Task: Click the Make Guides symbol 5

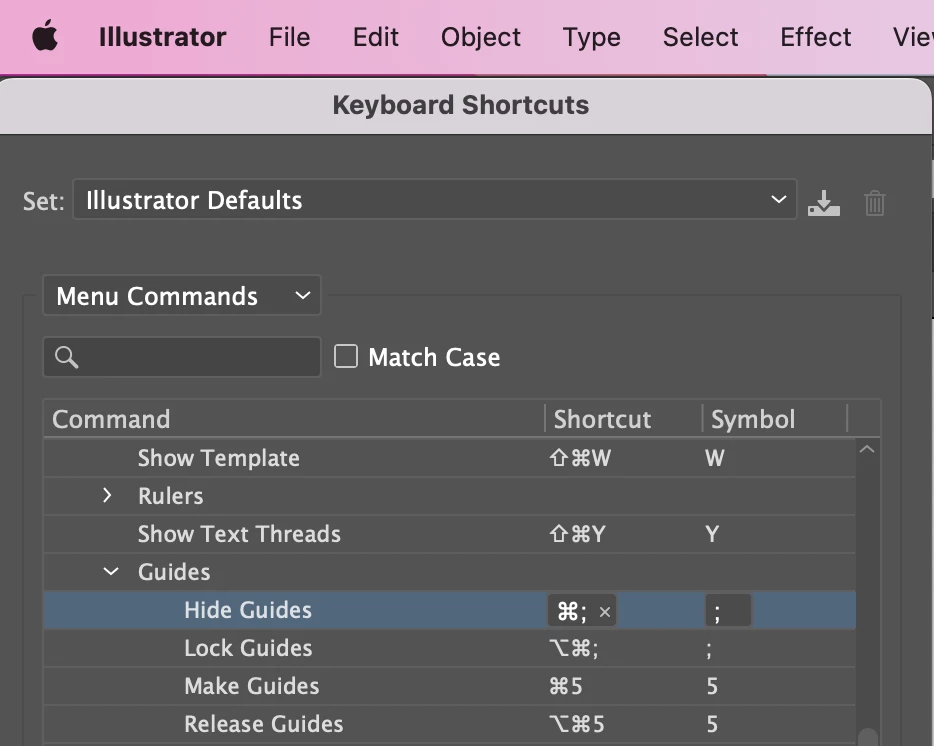Action: (712, 686)
